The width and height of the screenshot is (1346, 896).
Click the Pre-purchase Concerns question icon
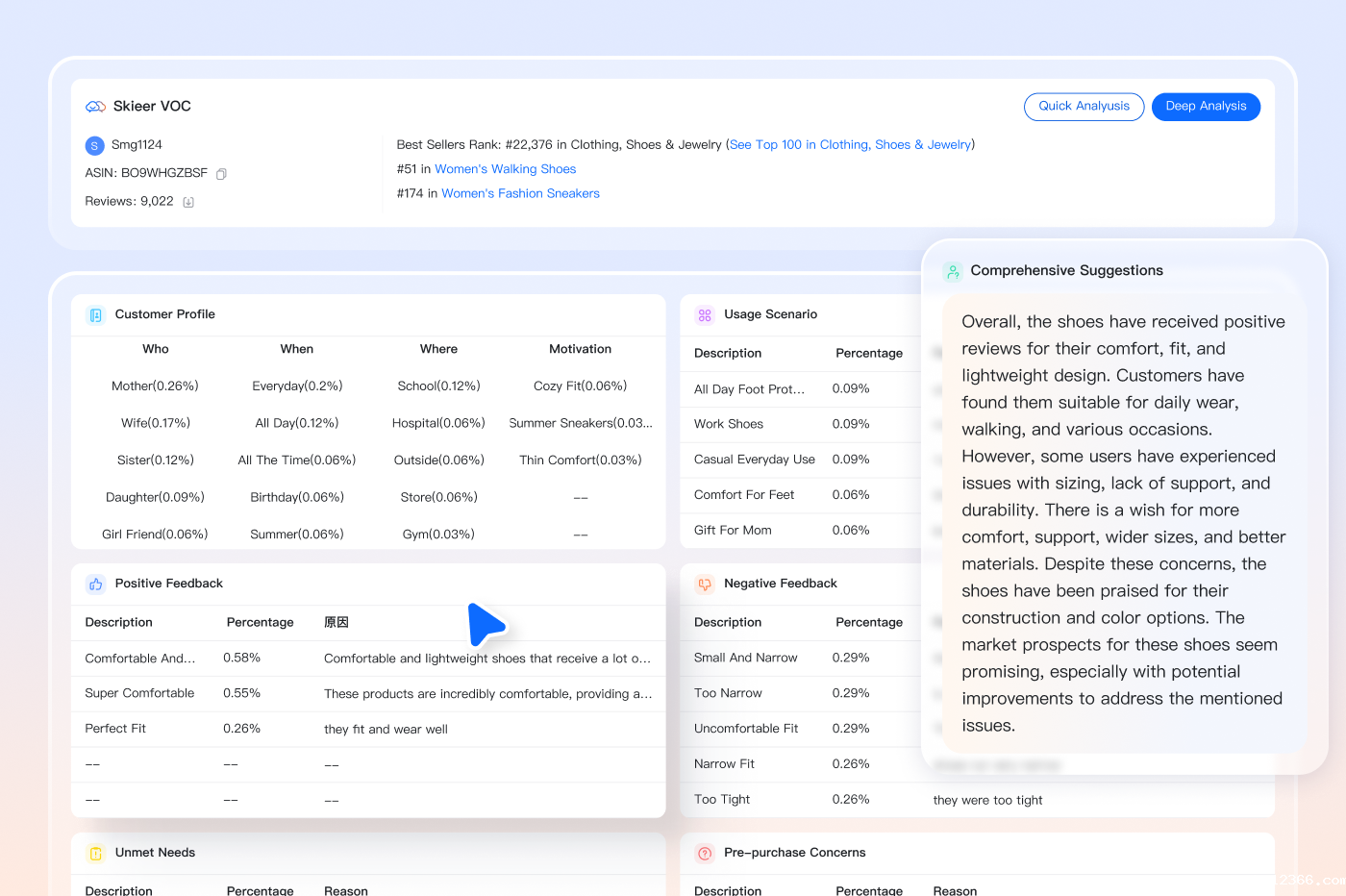tap(705, 854)
